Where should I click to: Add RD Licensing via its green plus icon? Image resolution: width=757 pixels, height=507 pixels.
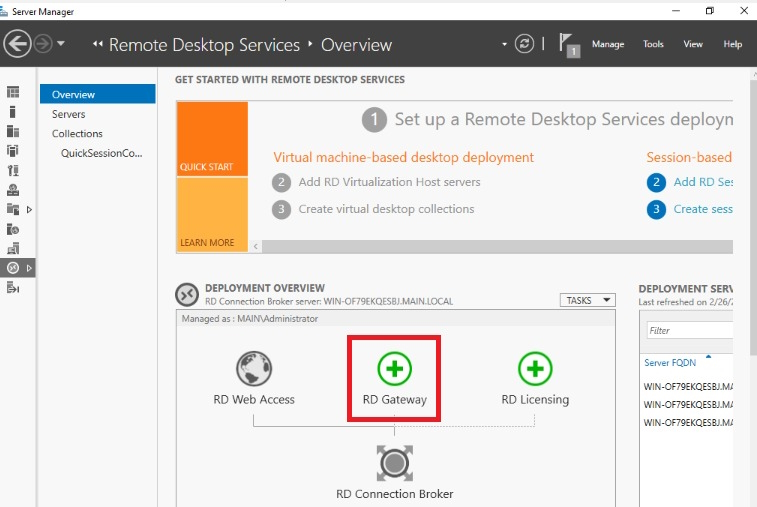[x=535, y=369]
